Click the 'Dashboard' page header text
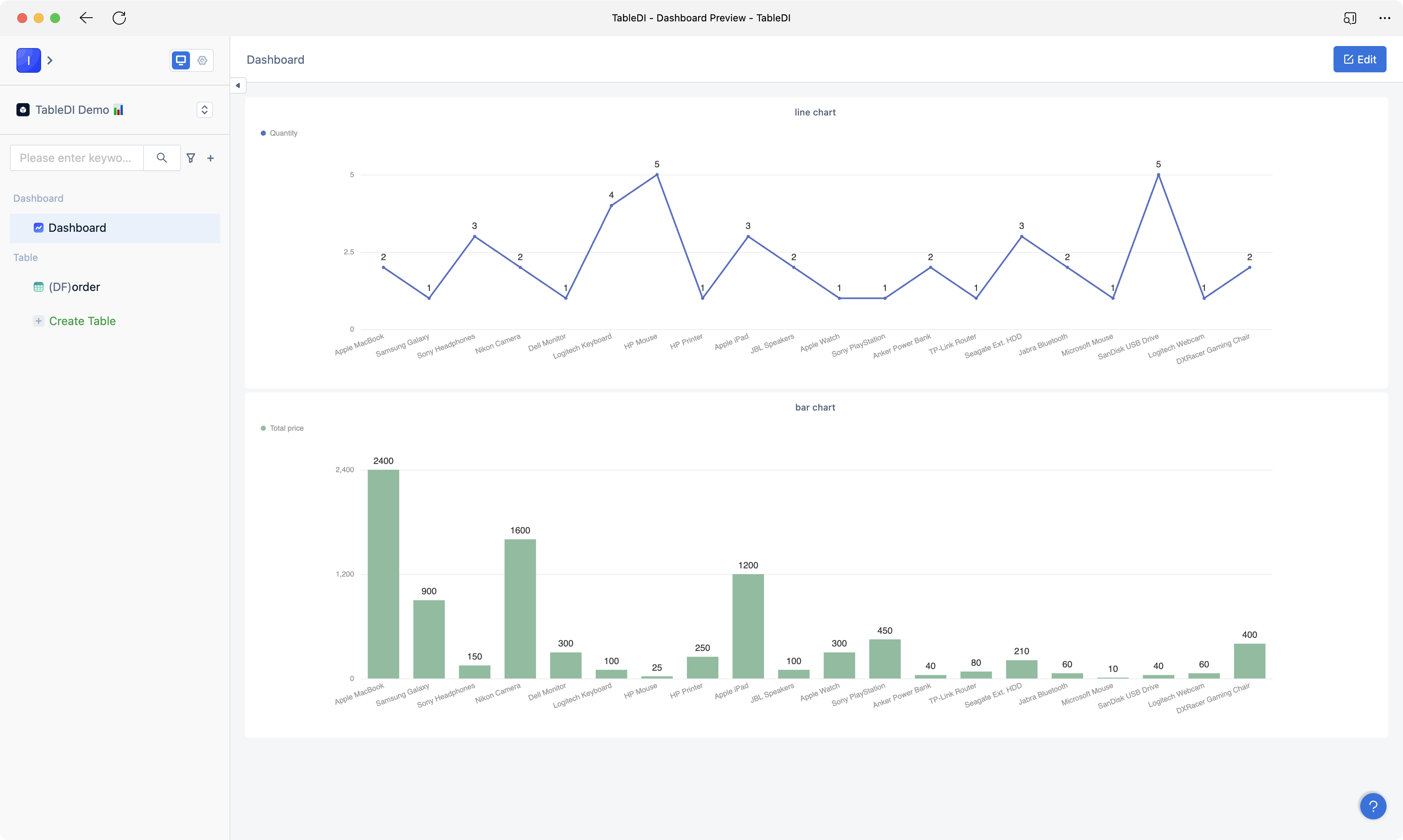 pyautogui.click(x=275, y=60)
